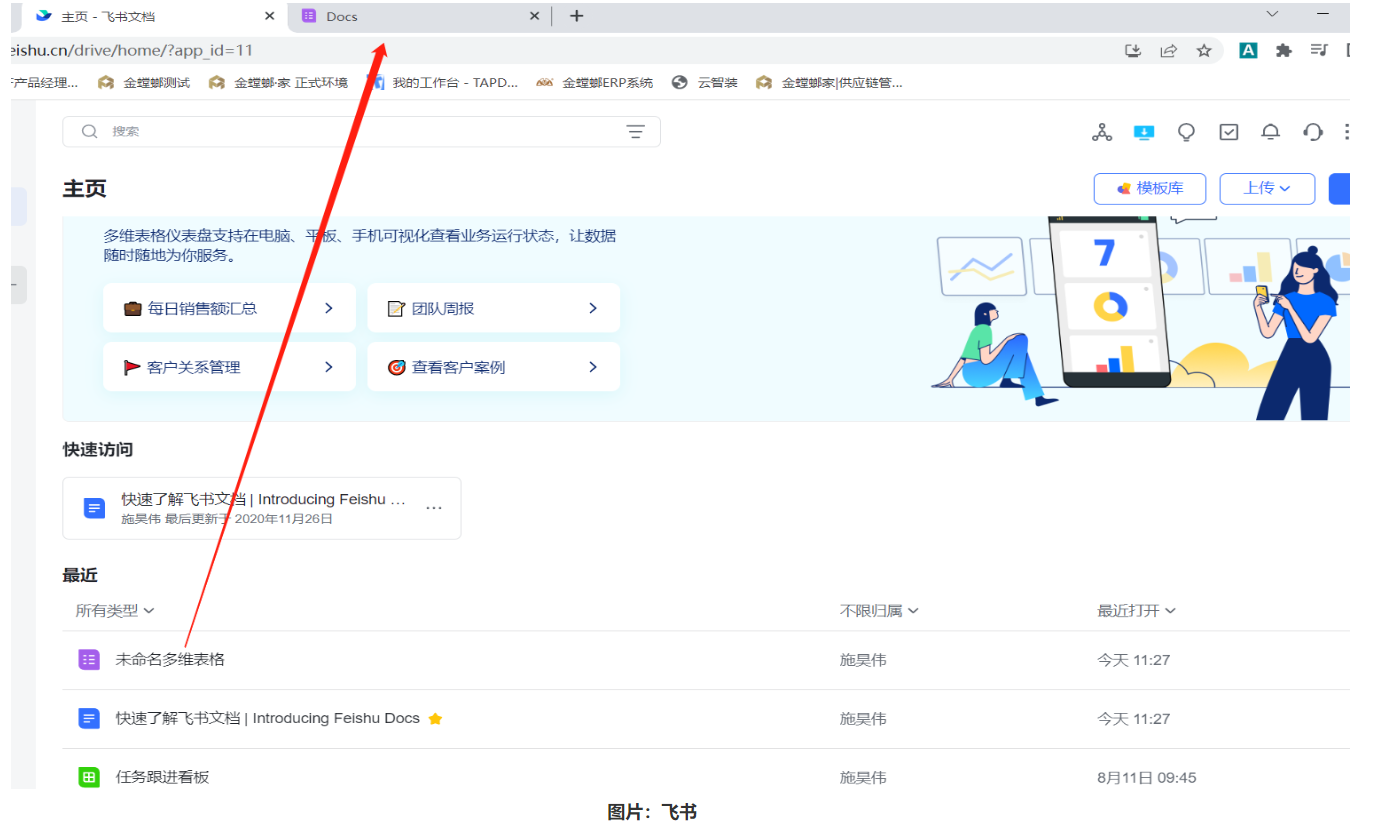
Task: Open the 任务跟进看板 file
Action: point(163,777)
